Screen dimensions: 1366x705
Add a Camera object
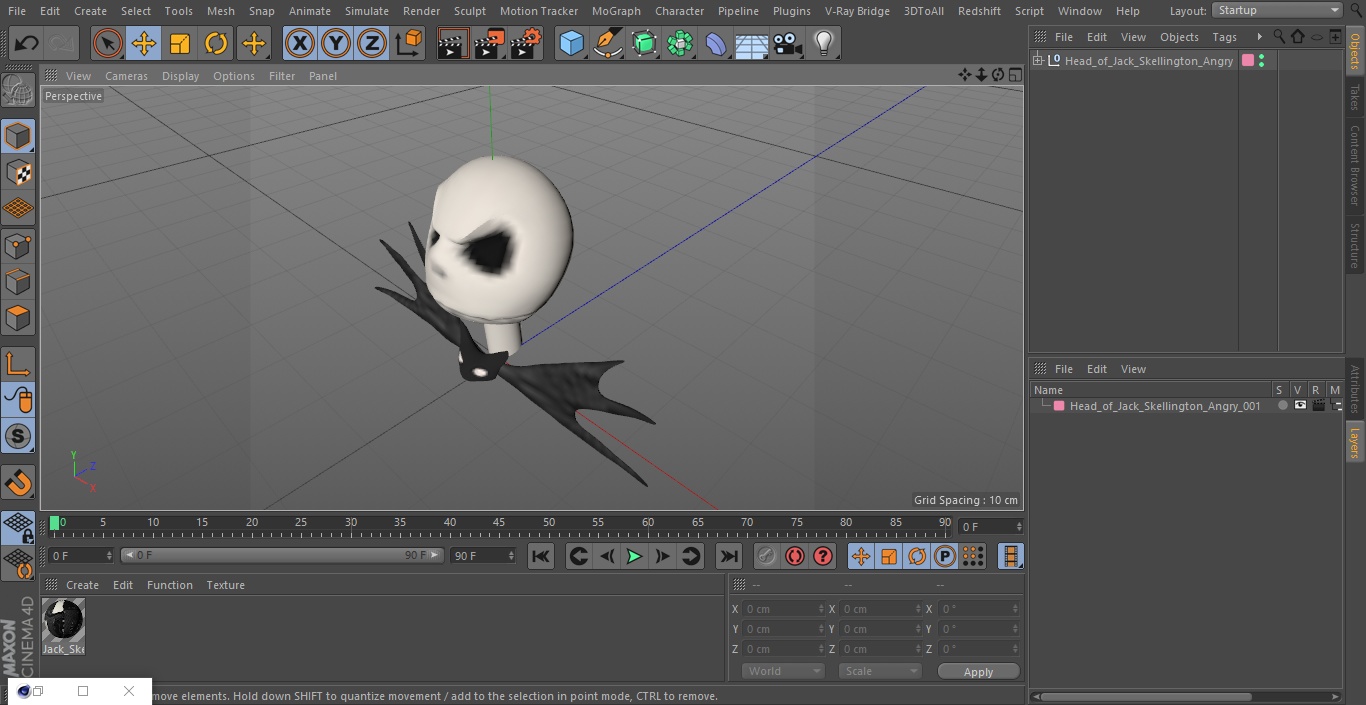(x=788, y=44)
